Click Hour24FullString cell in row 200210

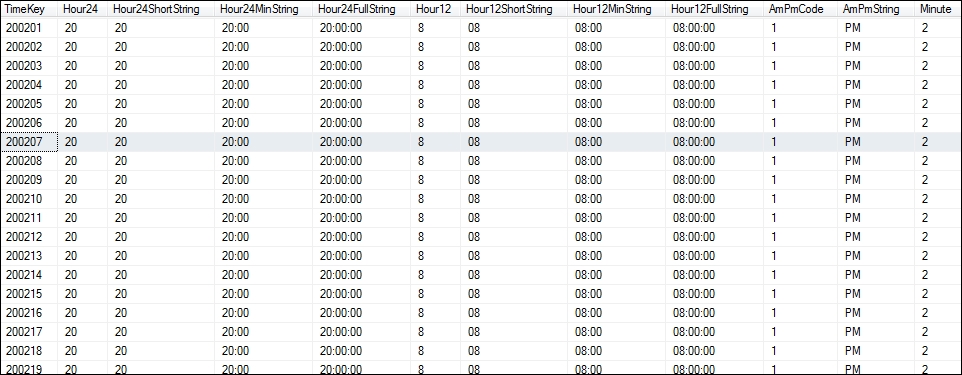click(x=361, y=199)
